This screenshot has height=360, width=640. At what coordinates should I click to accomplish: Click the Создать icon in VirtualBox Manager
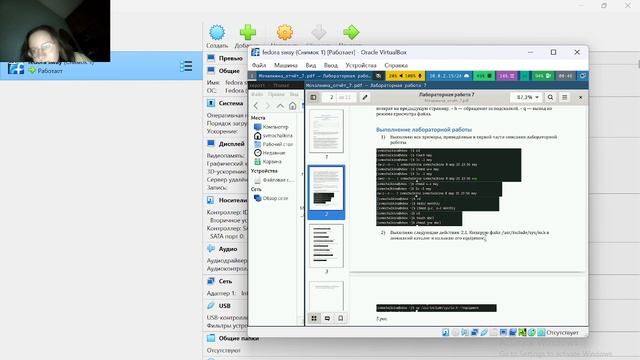[217, 32]
